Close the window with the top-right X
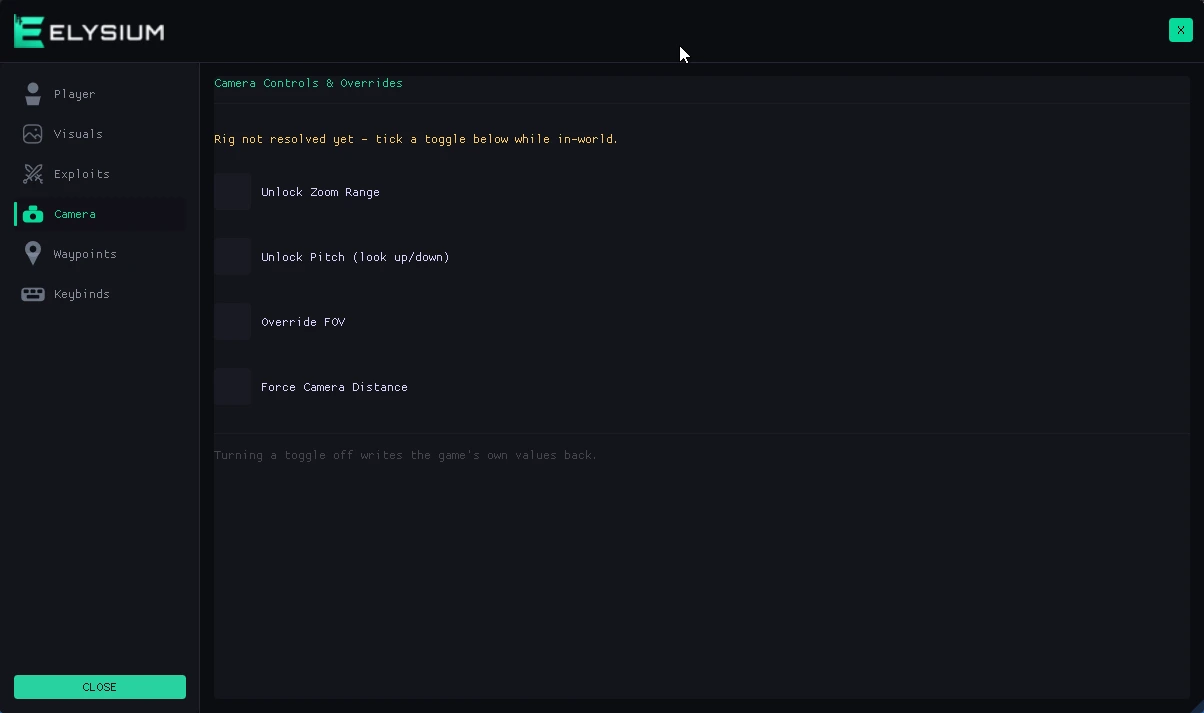Image resolution: width=1204 pixels, height=713 pixels. point(1180,30)
